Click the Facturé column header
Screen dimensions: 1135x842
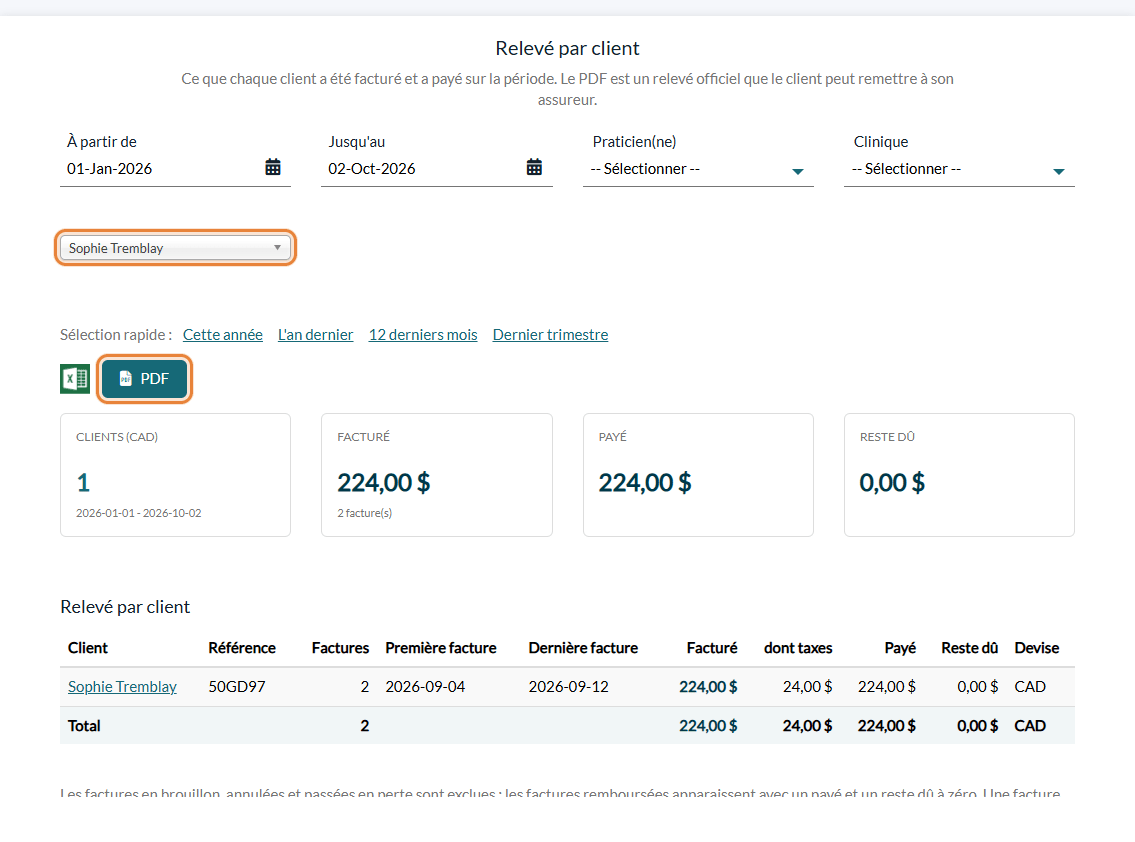pos(712,648)
